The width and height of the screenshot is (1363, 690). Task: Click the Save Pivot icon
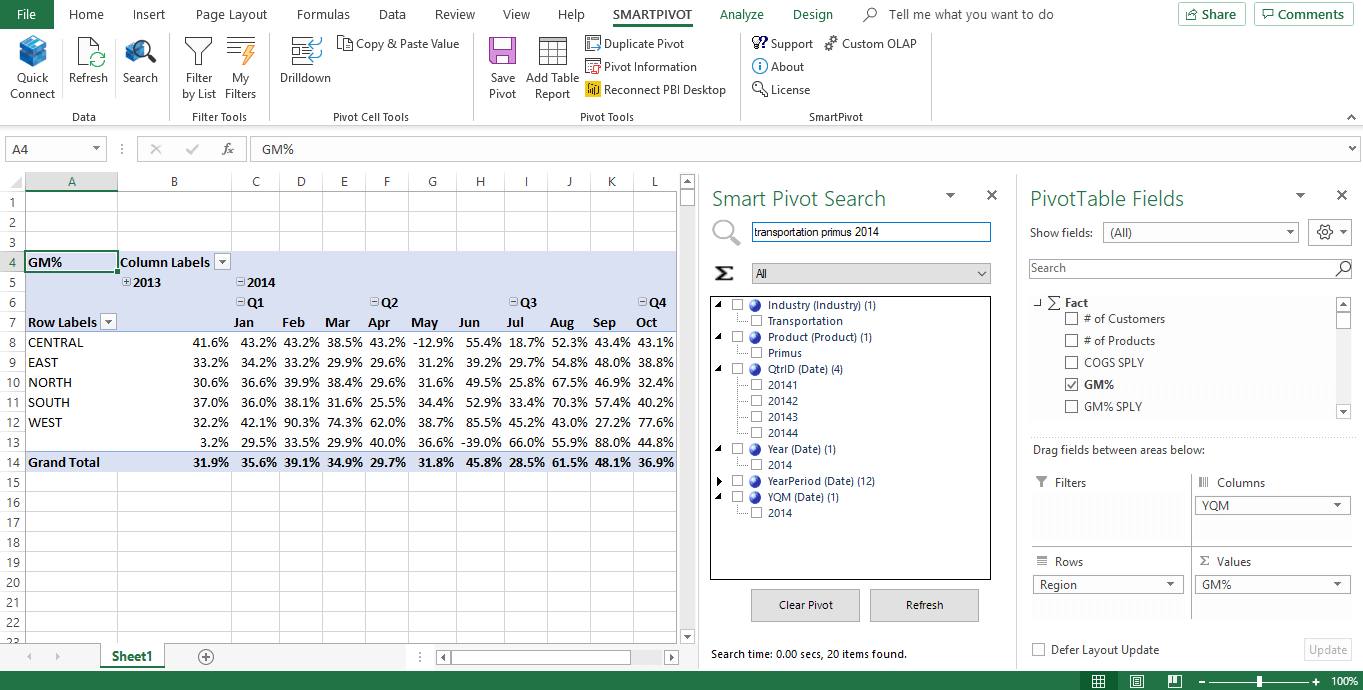(x=502, y=65)
